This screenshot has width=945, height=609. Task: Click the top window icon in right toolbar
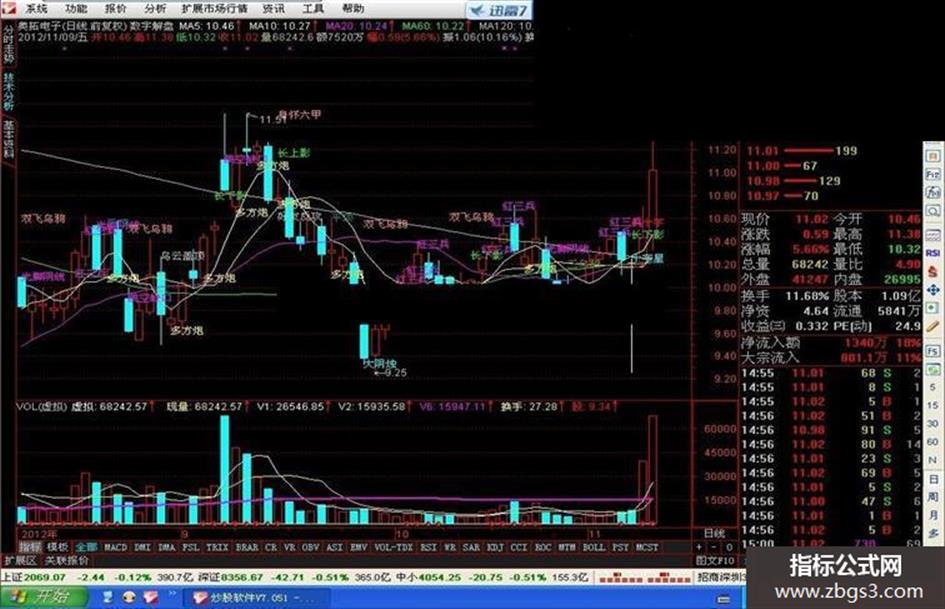[932, 156]
